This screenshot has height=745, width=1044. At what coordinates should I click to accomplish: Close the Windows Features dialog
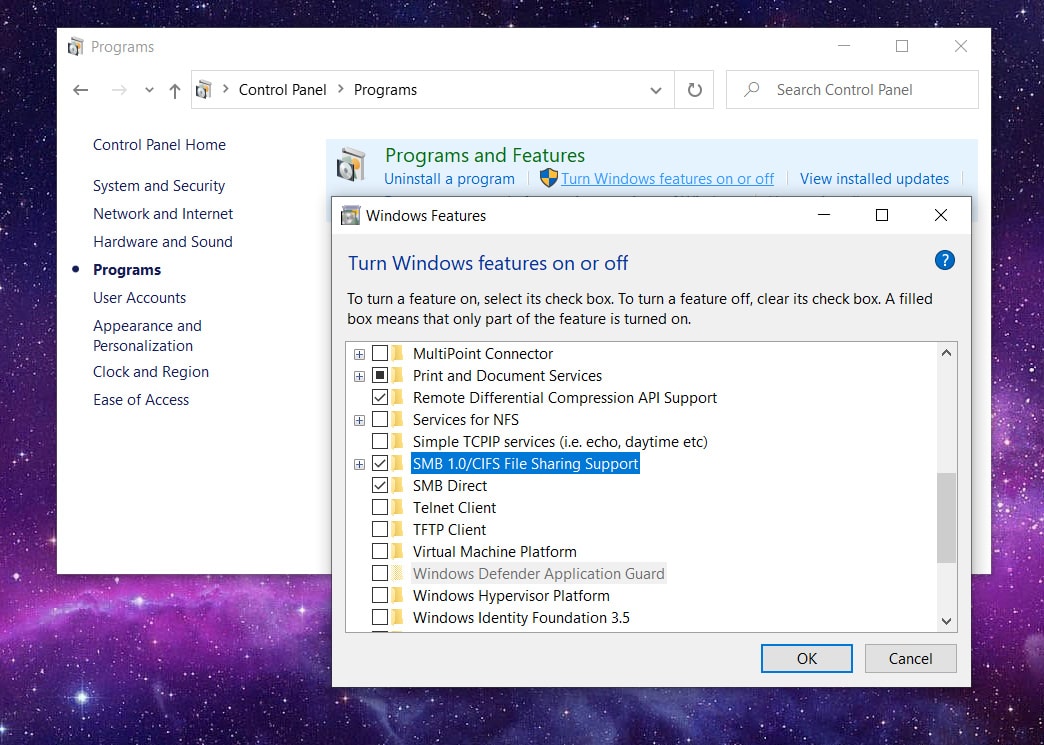click(x=940, y=215)
